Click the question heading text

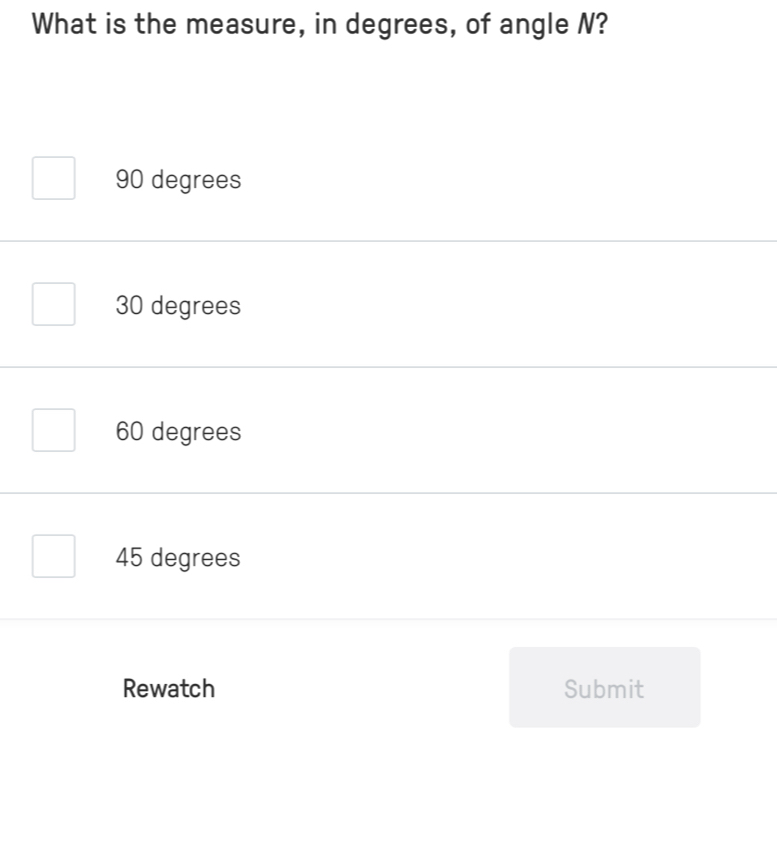[320, 25]
